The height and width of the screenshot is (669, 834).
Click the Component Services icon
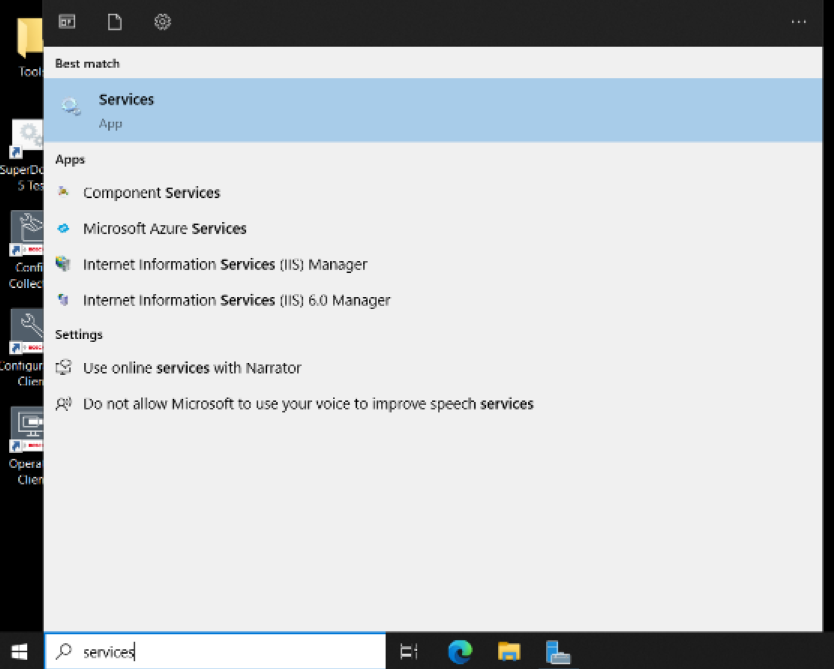[64, 193]
